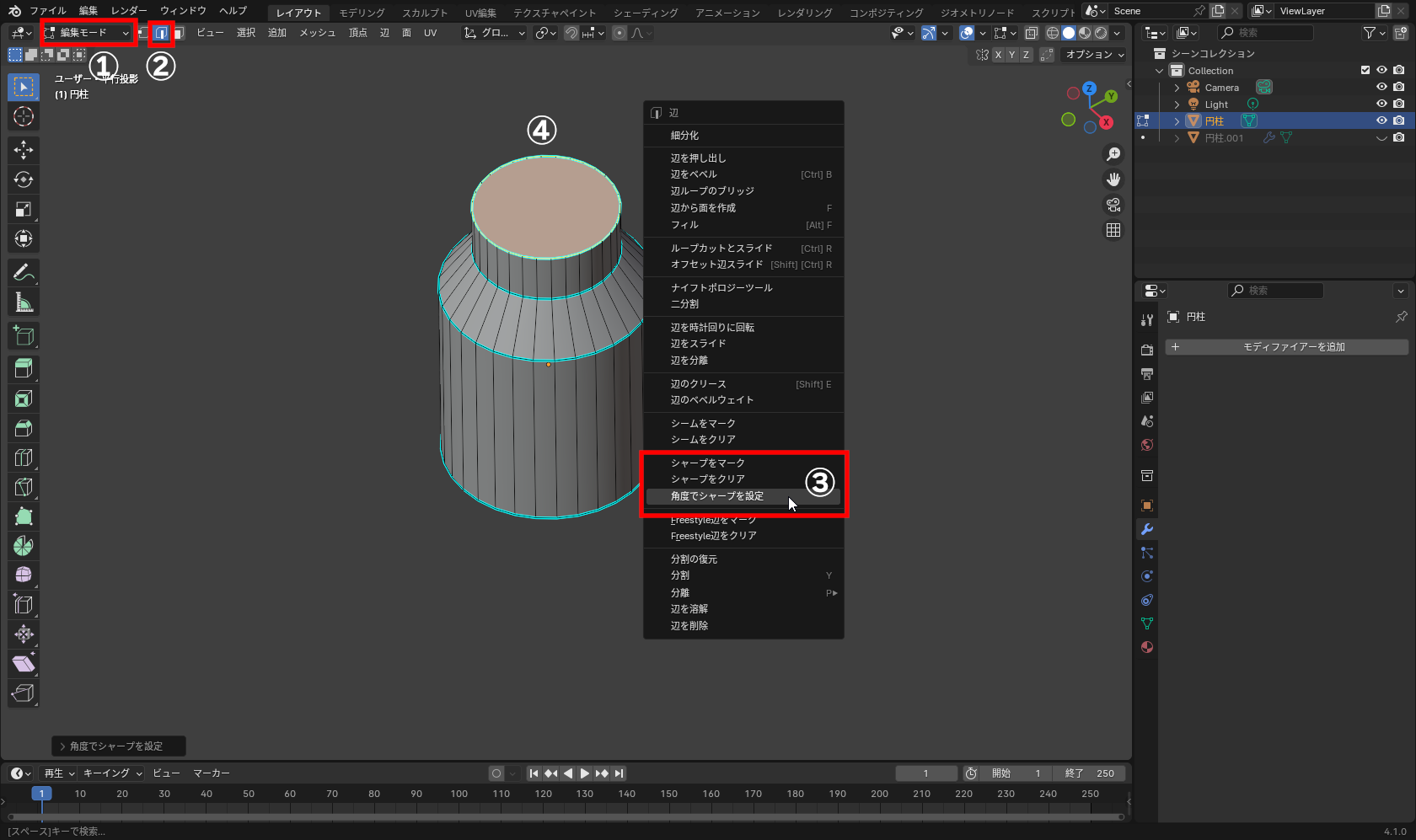Open the Material properties tab icon
1416x840 pixels.
tap(1147, 647)
